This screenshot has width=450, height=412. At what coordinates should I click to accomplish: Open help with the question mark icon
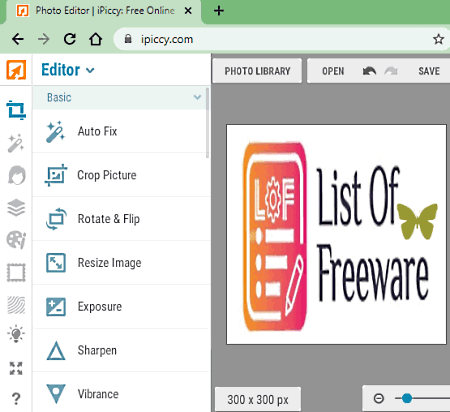click(16, 398)
